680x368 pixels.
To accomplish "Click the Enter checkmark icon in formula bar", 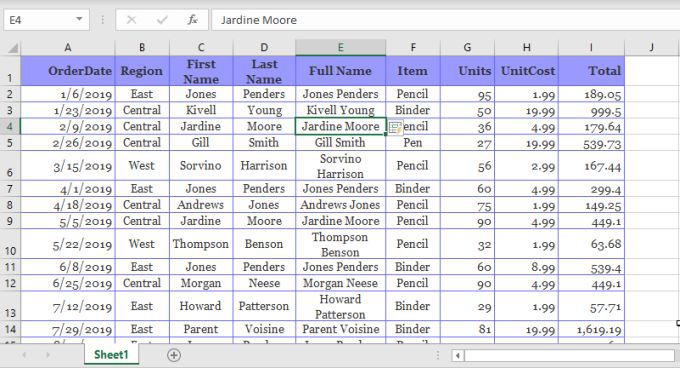I will (x=162, y=20).
